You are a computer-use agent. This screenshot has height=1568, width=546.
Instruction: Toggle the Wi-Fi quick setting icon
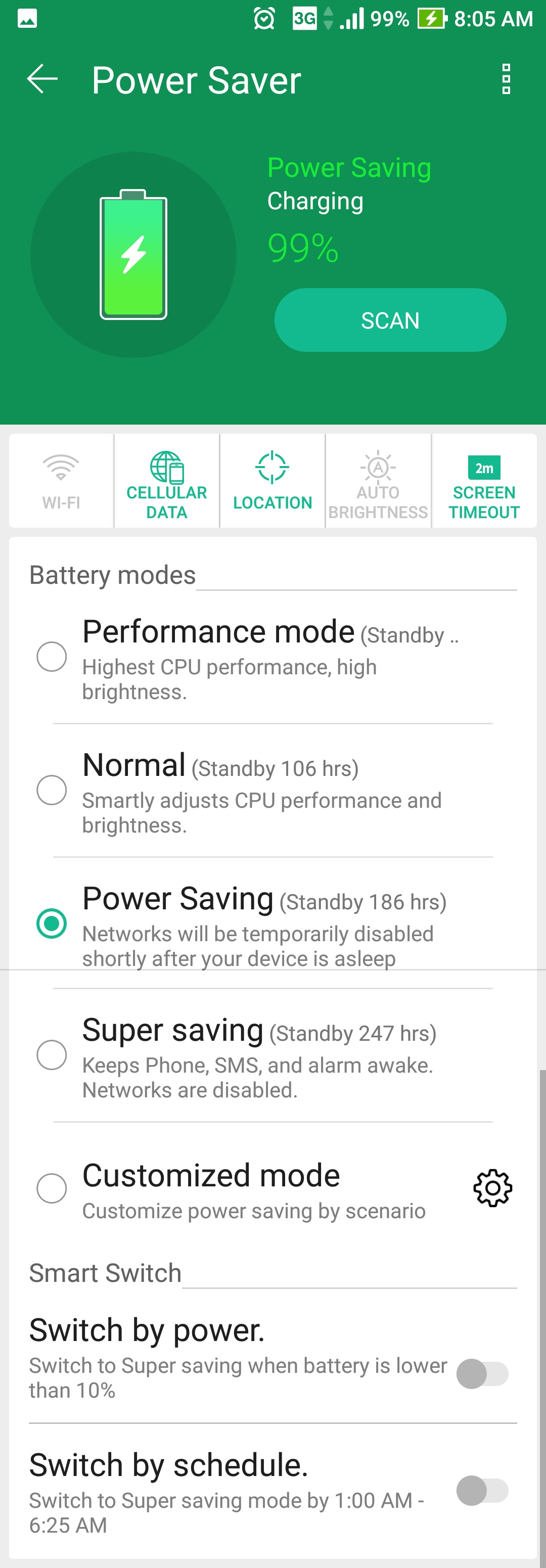61,468
